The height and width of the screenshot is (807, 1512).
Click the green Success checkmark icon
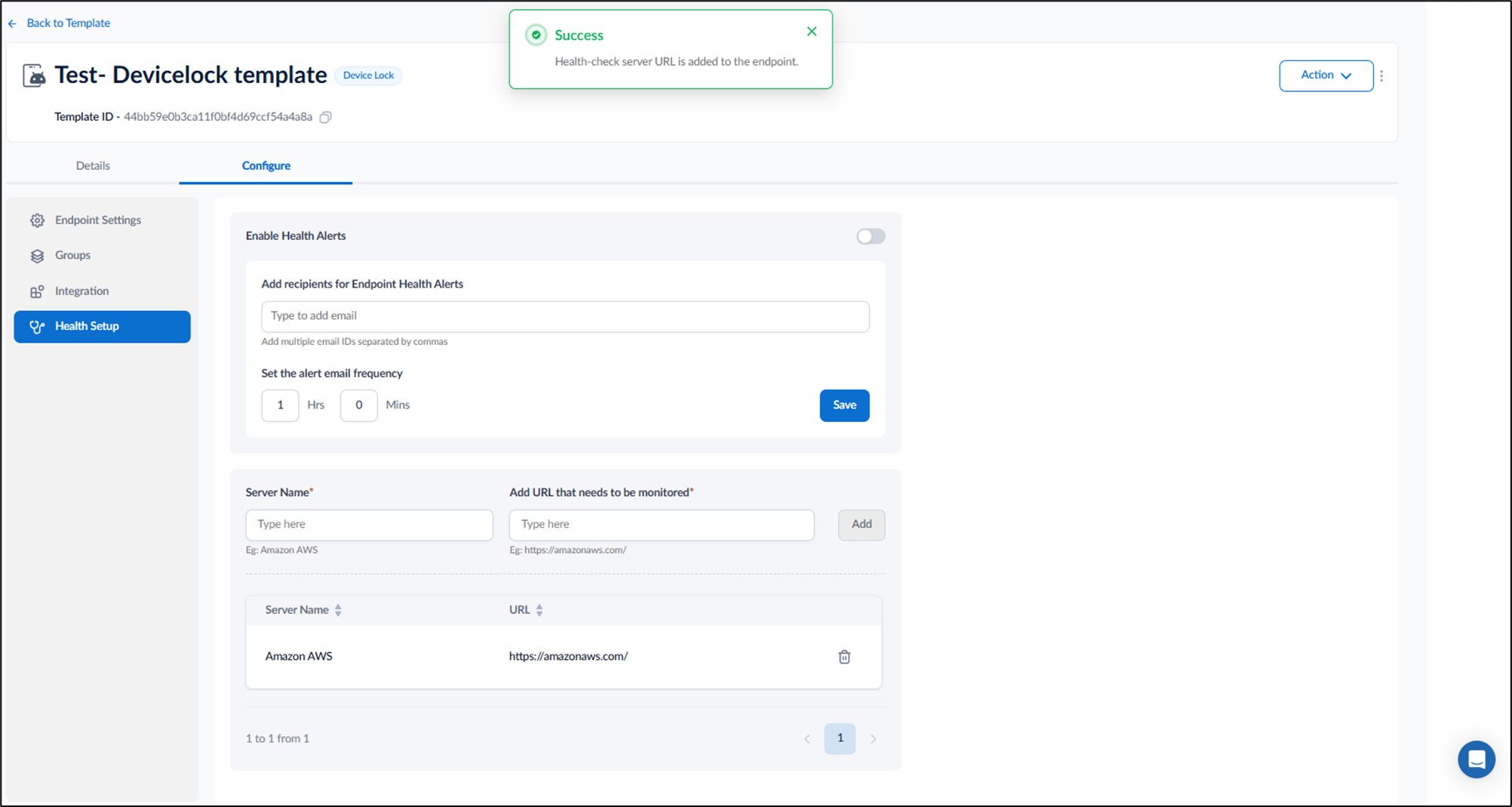click(536, 35)
